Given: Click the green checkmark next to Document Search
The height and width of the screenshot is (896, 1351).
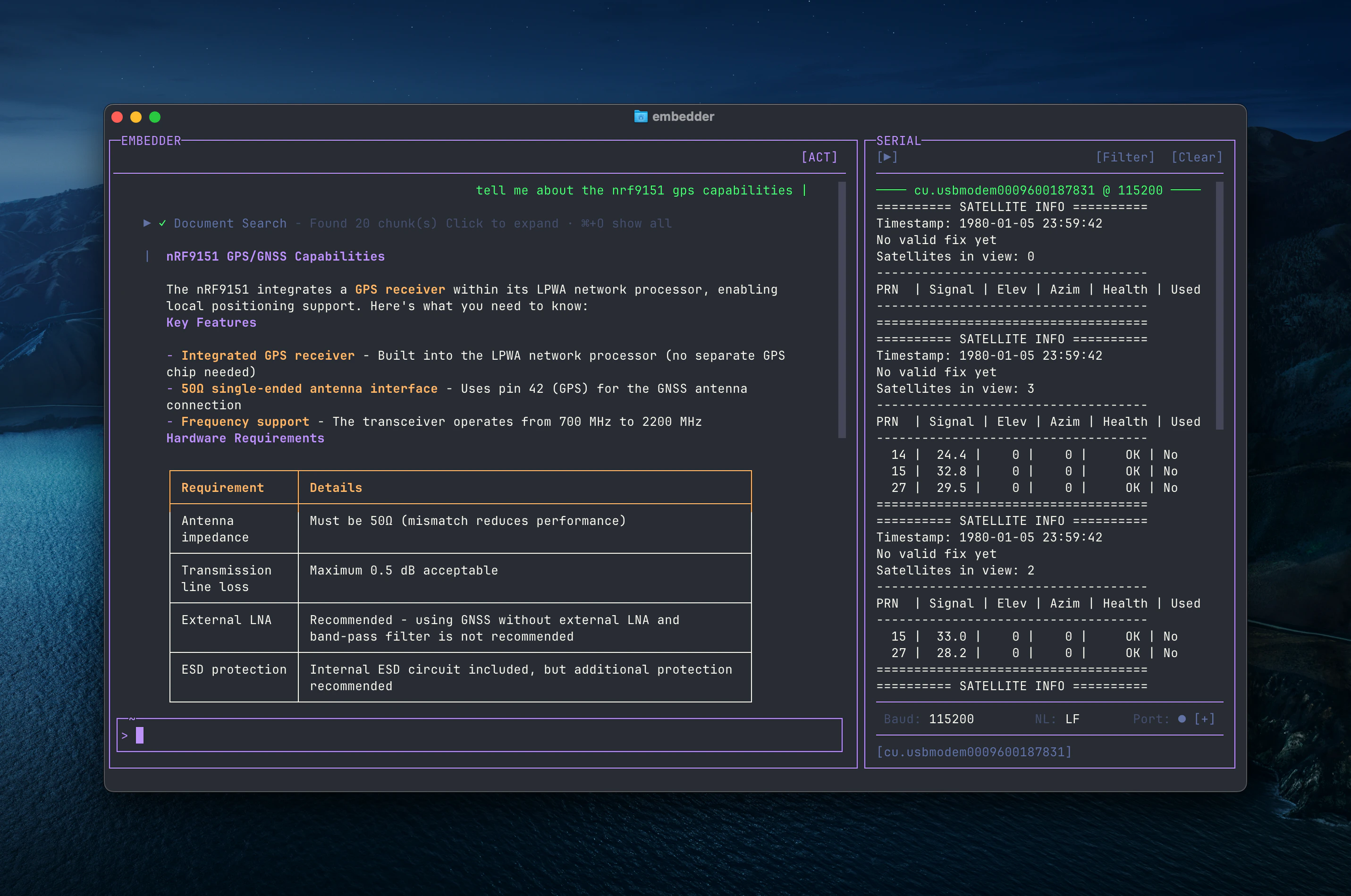Looking at the screenshot, I should [162, 223].
